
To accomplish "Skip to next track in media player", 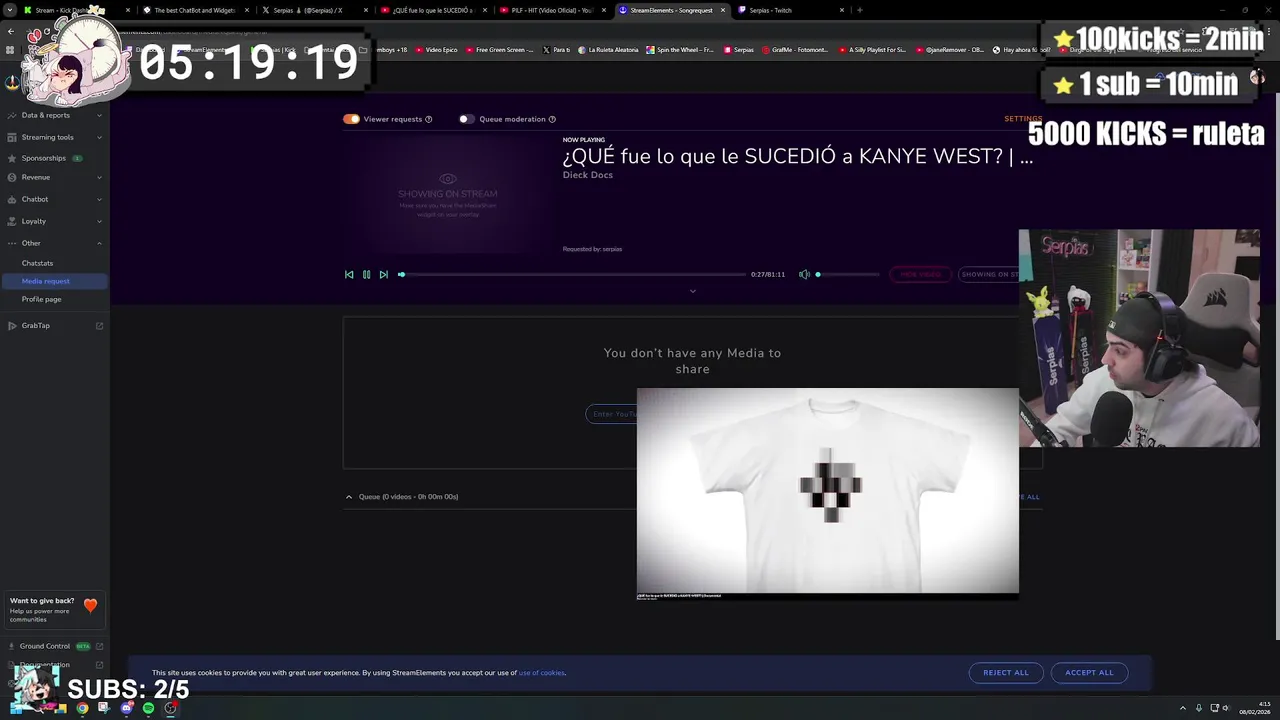I will pyautogui.click(x=383, y=274).
